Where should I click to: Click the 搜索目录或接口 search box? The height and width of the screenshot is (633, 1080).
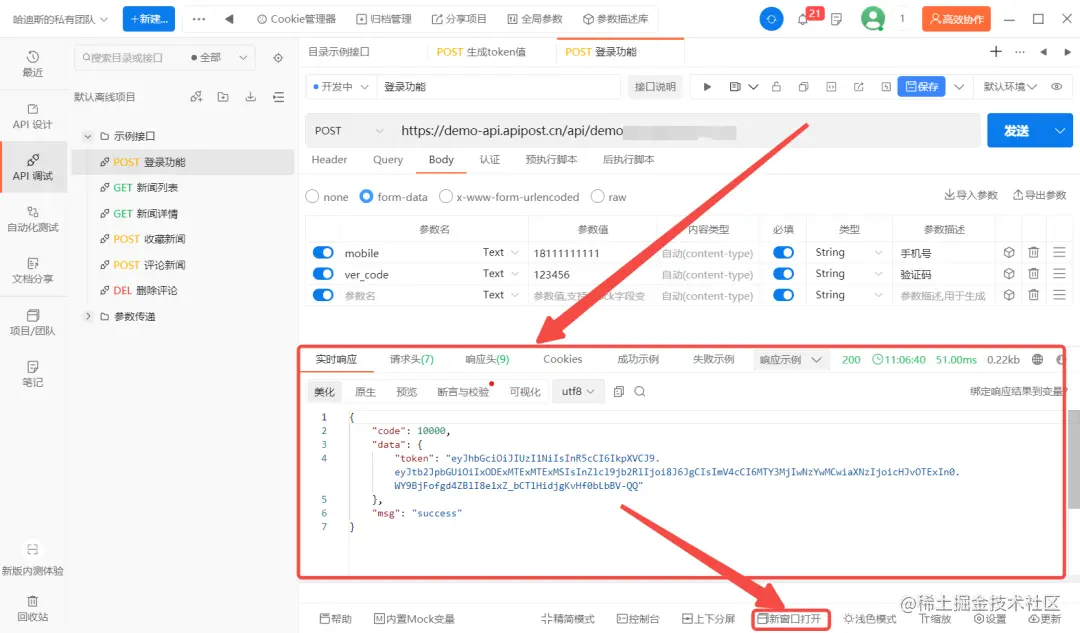[x=130, y=58]
